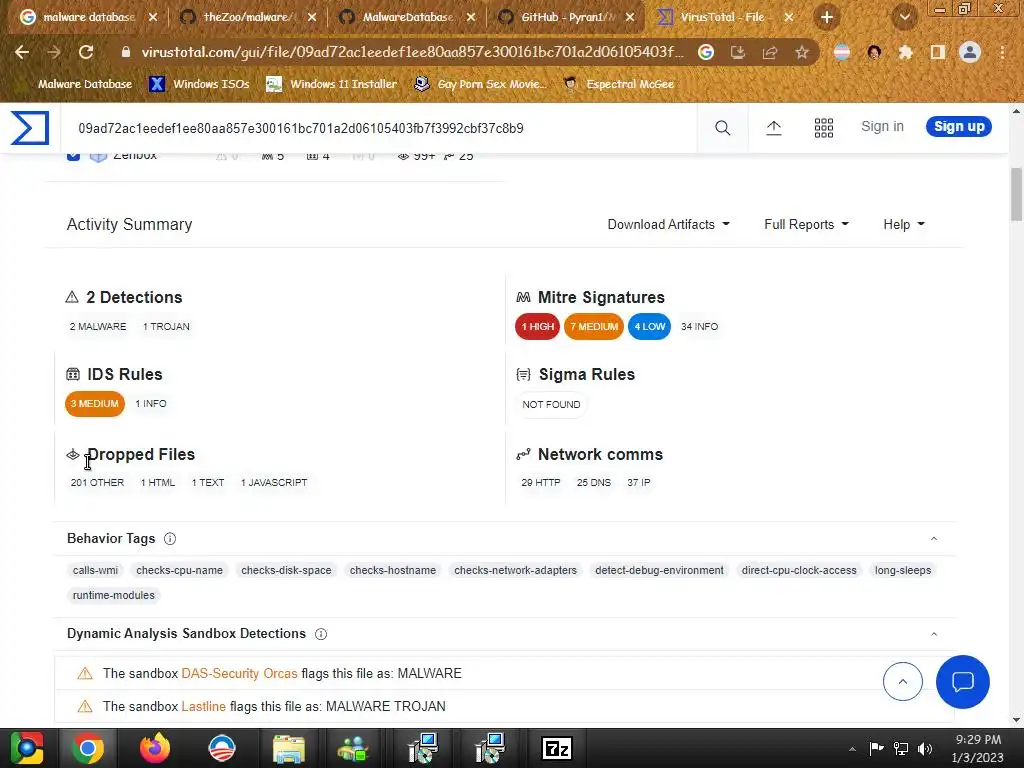Image resolution: width=1024 pixels, height=768 pixels.
Task: Open Chrome three-dot menu
Action: [1002, 52]
